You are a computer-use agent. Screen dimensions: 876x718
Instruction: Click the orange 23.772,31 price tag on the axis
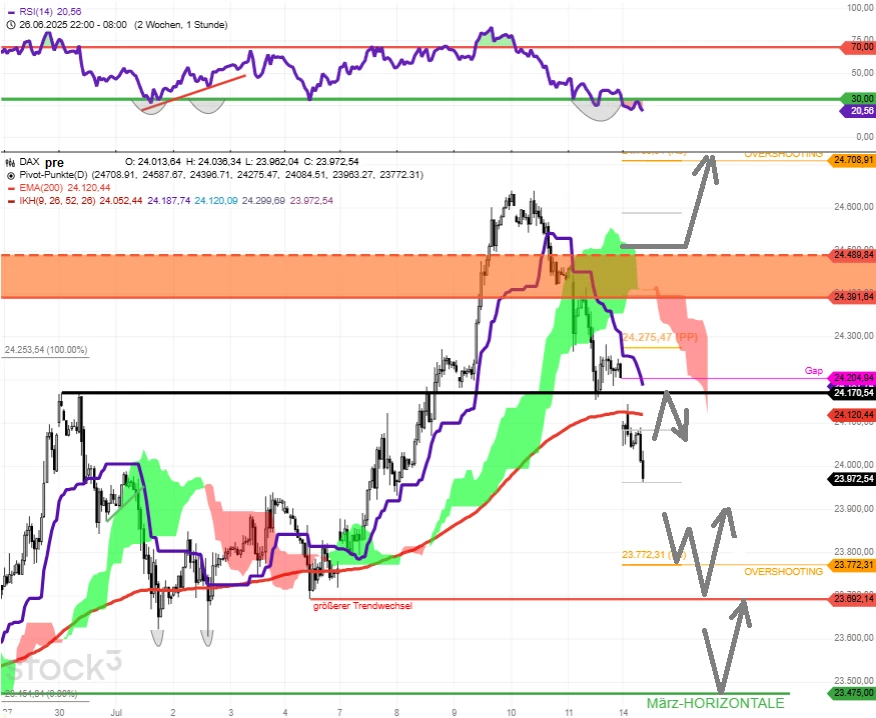(853, 565)
